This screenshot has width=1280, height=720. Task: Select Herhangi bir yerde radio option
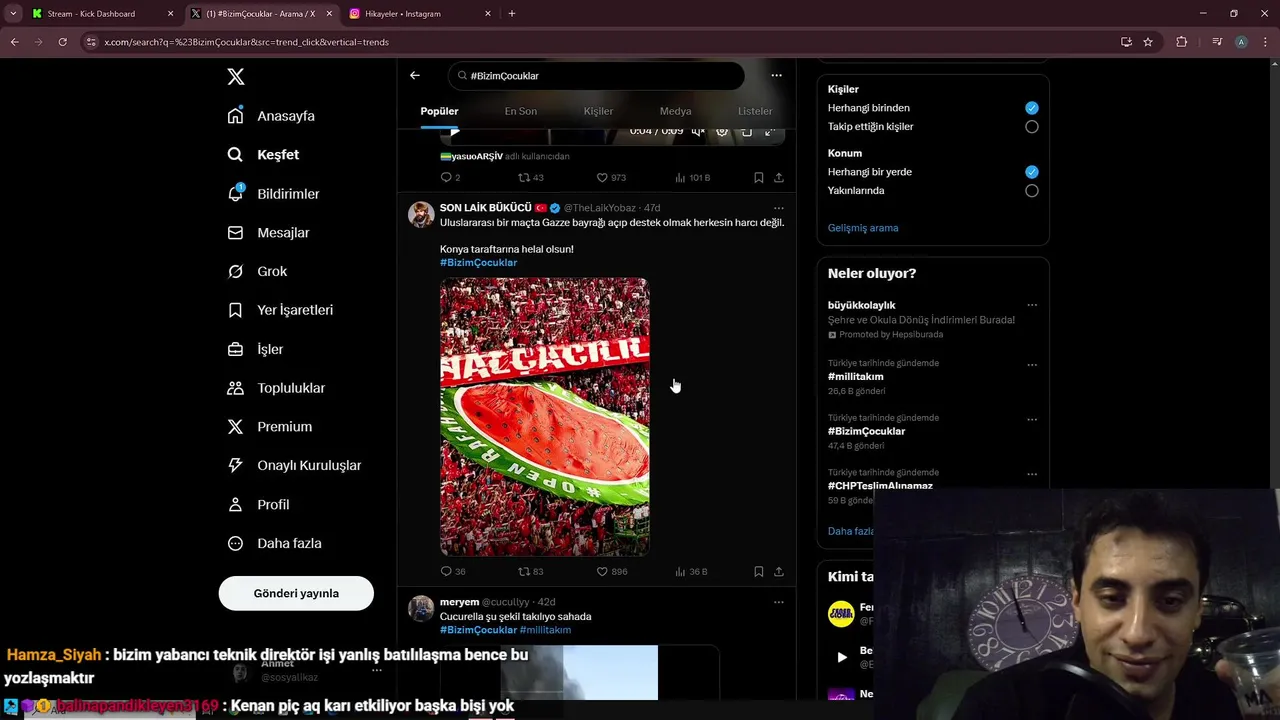point(1032,172)
